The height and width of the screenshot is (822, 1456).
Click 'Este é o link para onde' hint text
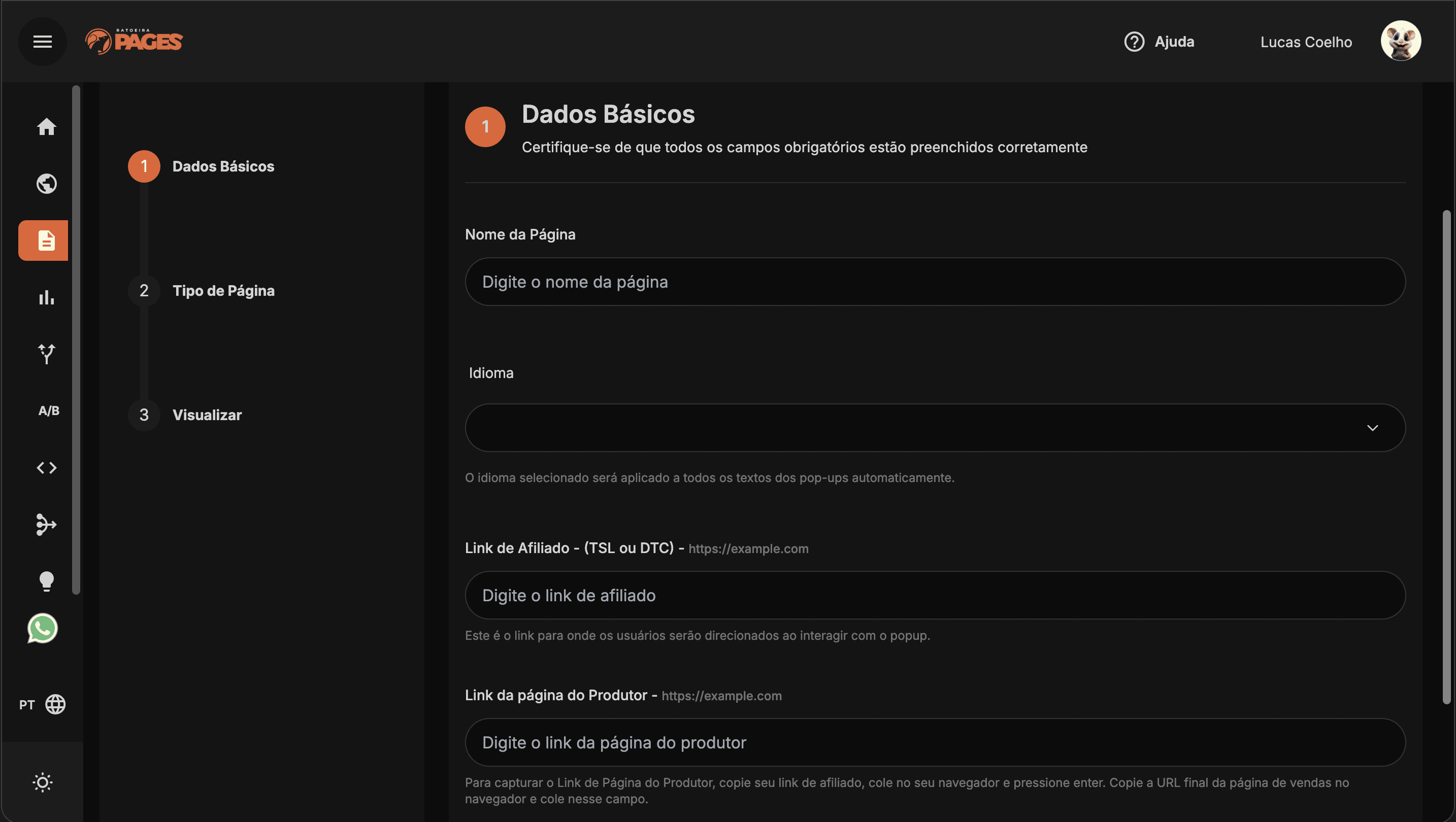click(x=698, y=636)
